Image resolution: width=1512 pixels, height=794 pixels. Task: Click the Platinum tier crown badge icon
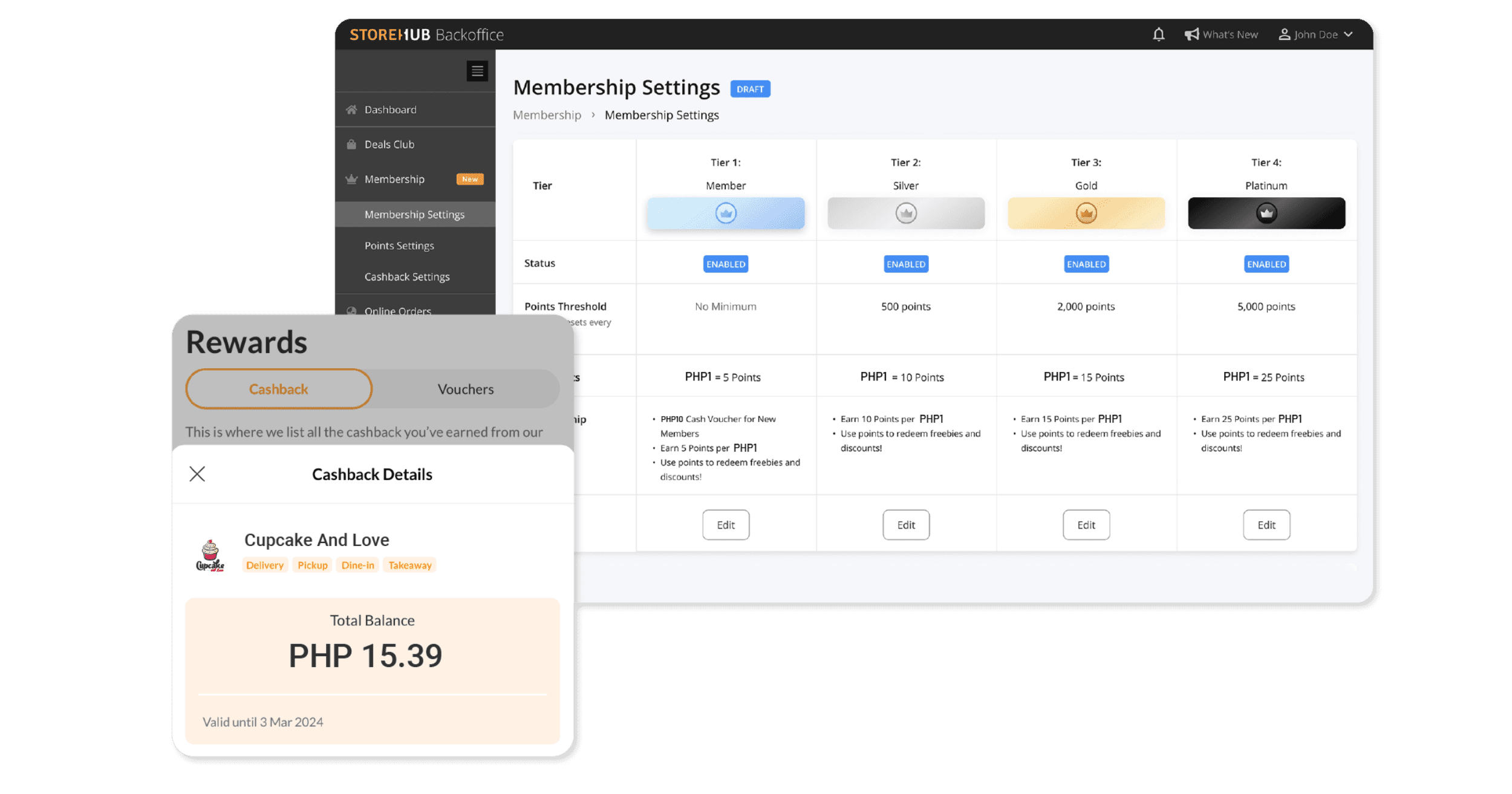1266,213
